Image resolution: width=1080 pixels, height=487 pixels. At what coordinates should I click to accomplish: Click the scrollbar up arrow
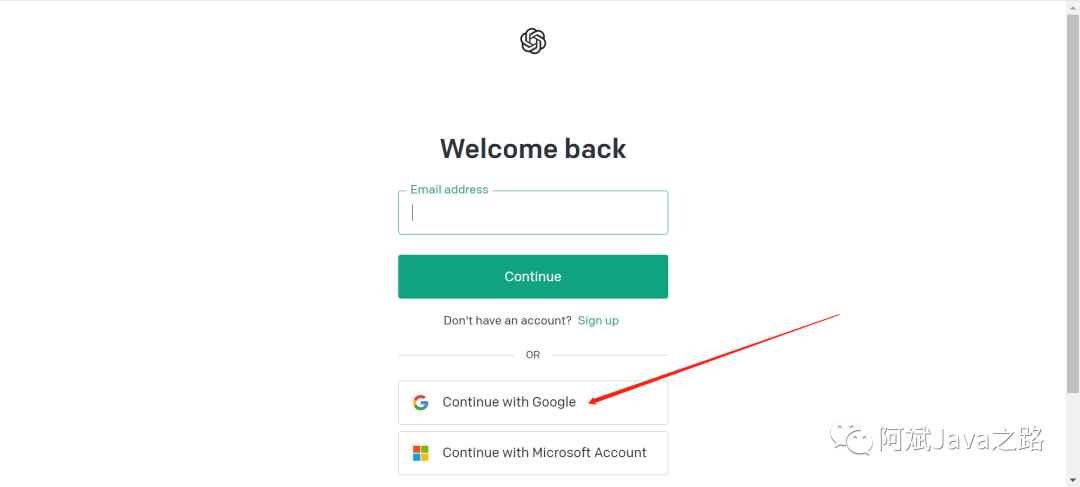tap(1073, 6)
